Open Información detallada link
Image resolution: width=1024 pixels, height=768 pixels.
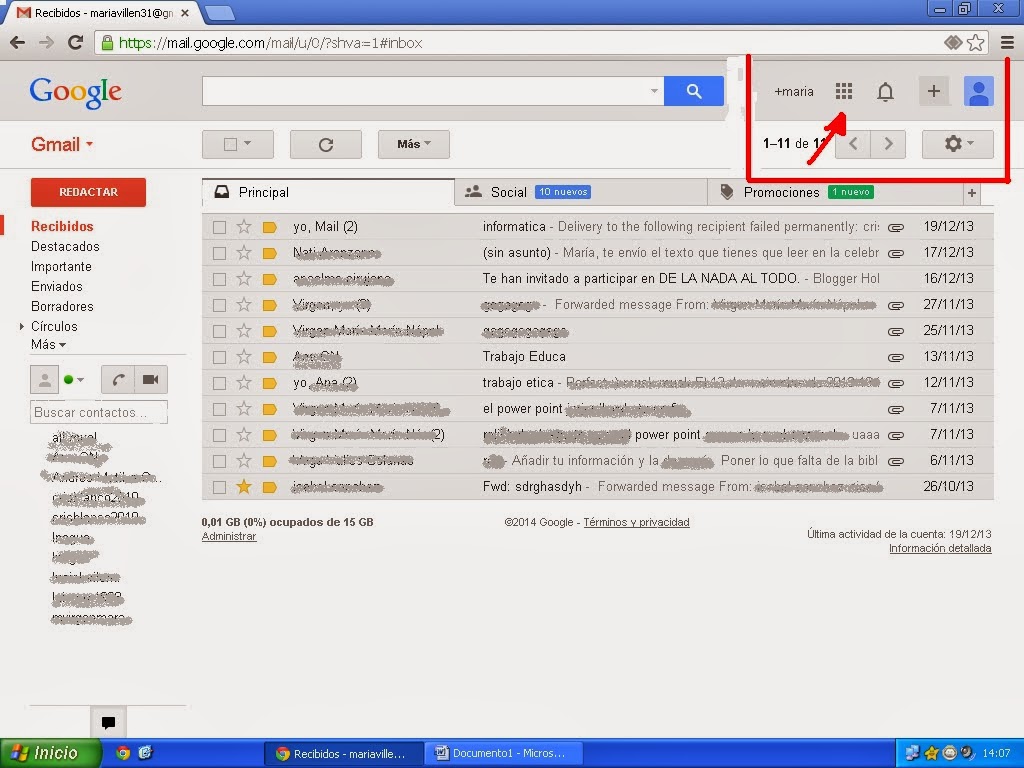940,549
